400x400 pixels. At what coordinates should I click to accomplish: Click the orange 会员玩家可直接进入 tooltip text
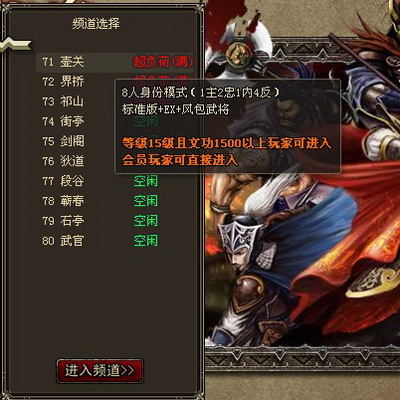(x=180, y=160)
